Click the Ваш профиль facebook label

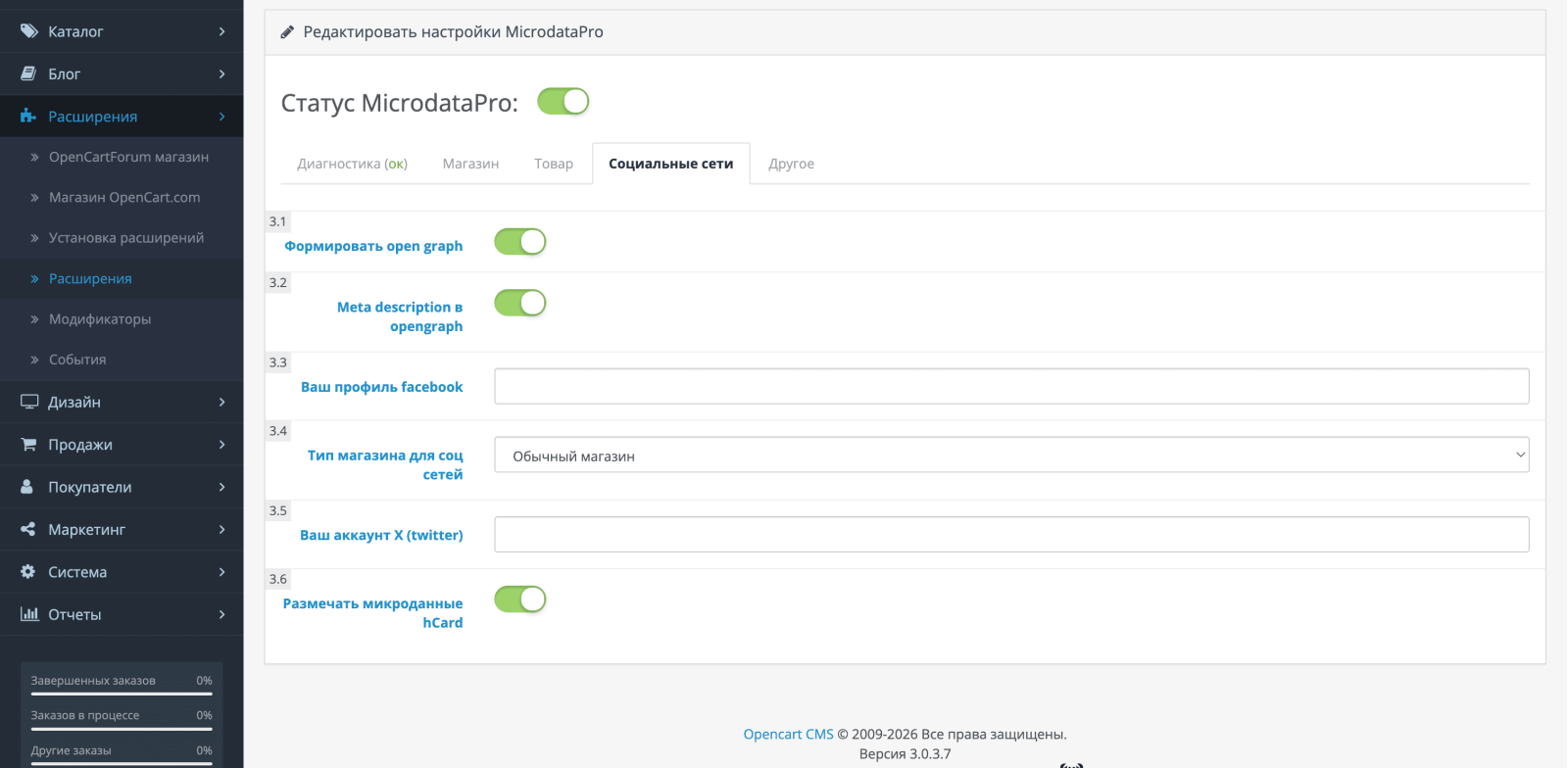(382, 387)
